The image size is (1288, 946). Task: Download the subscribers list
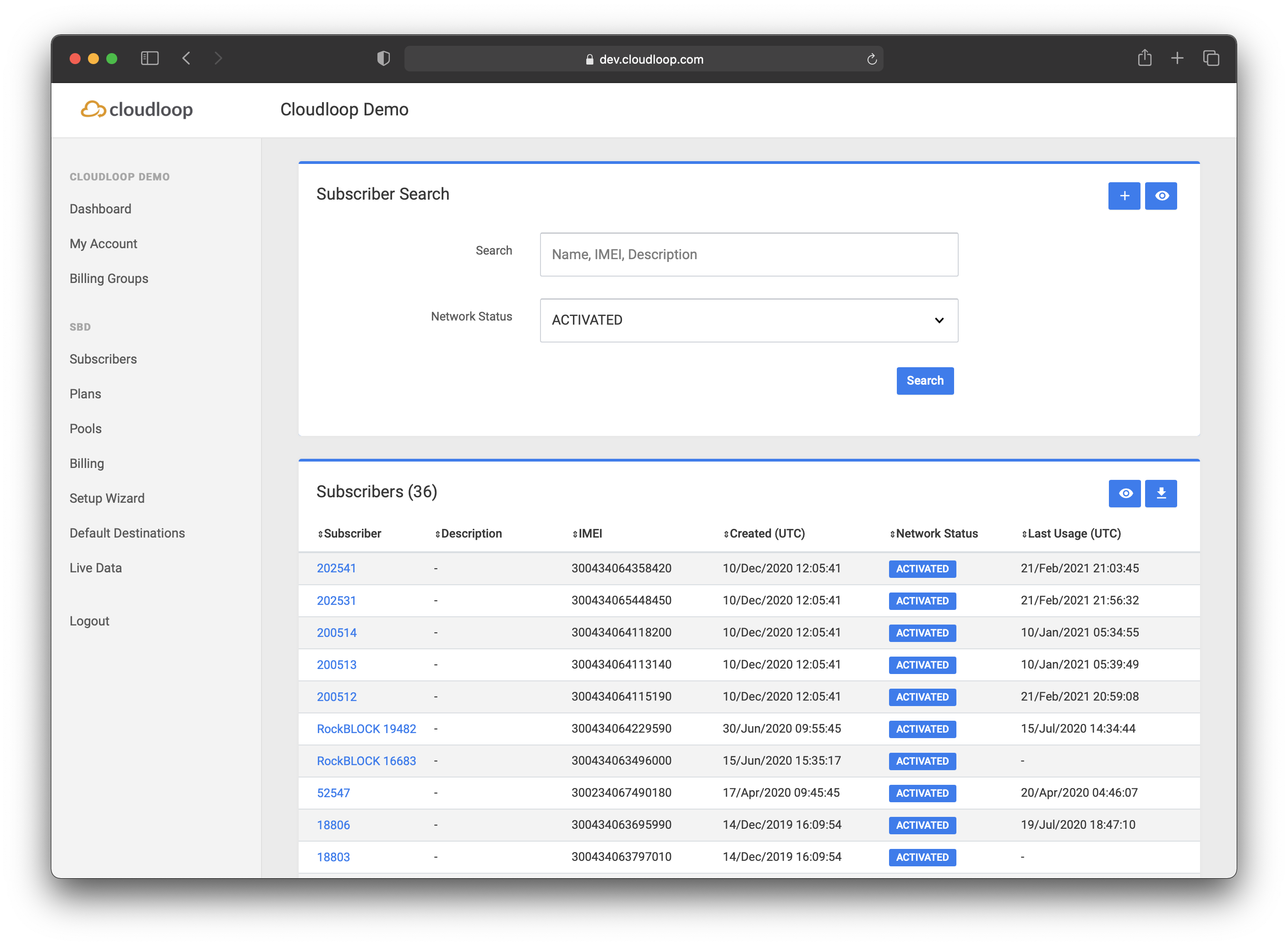pos(1161,493)
